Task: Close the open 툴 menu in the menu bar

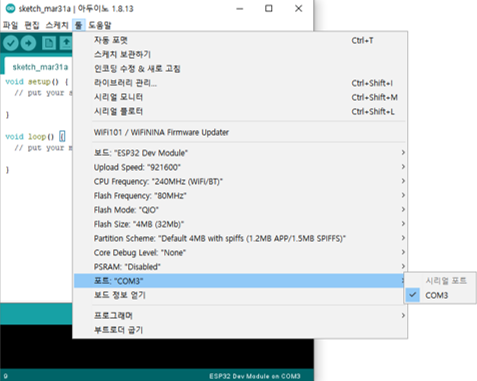Action: (x=79, y=25)
